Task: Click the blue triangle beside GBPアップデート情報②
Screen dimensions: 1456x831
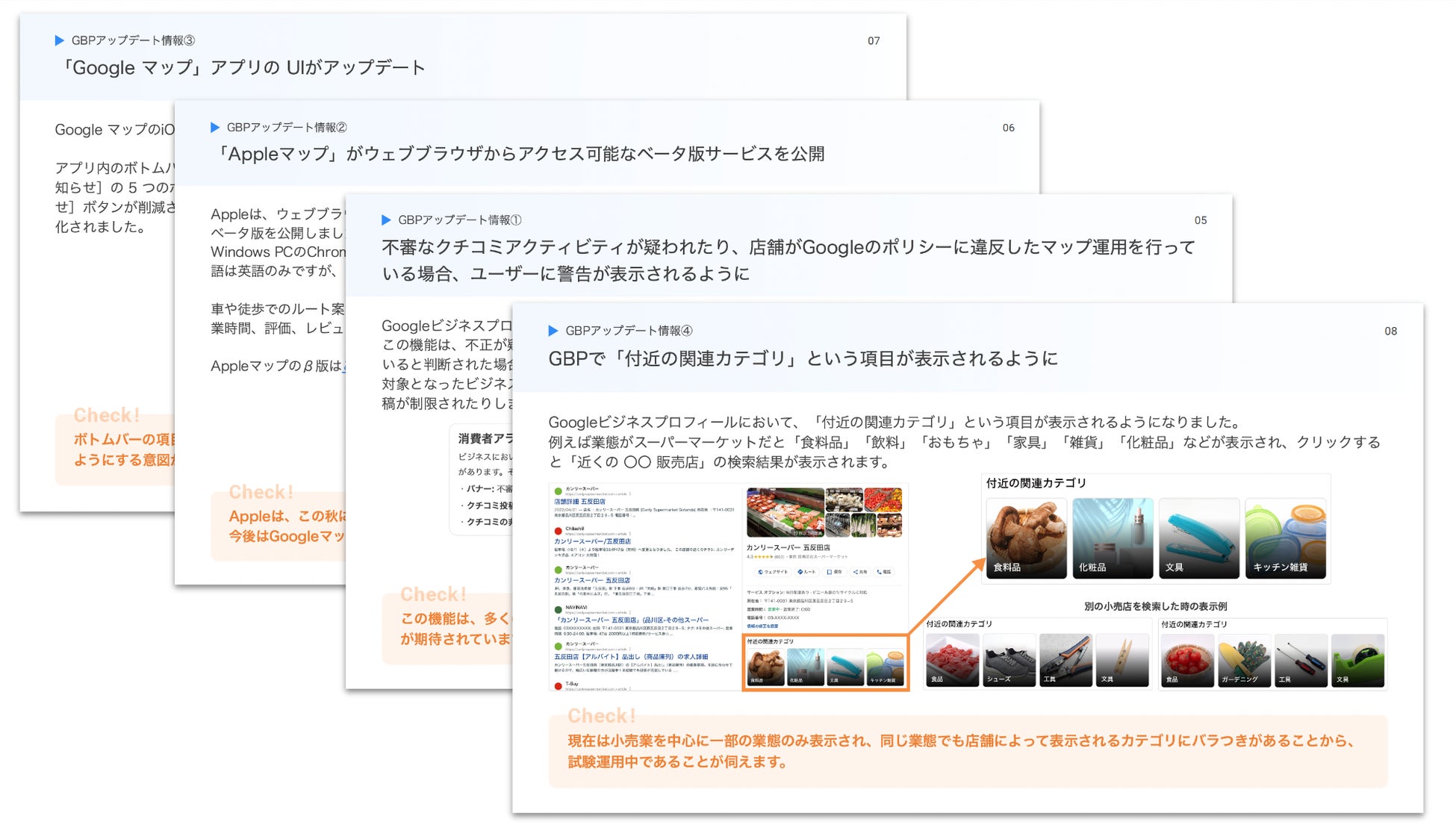Action: (x=215, y=128)
